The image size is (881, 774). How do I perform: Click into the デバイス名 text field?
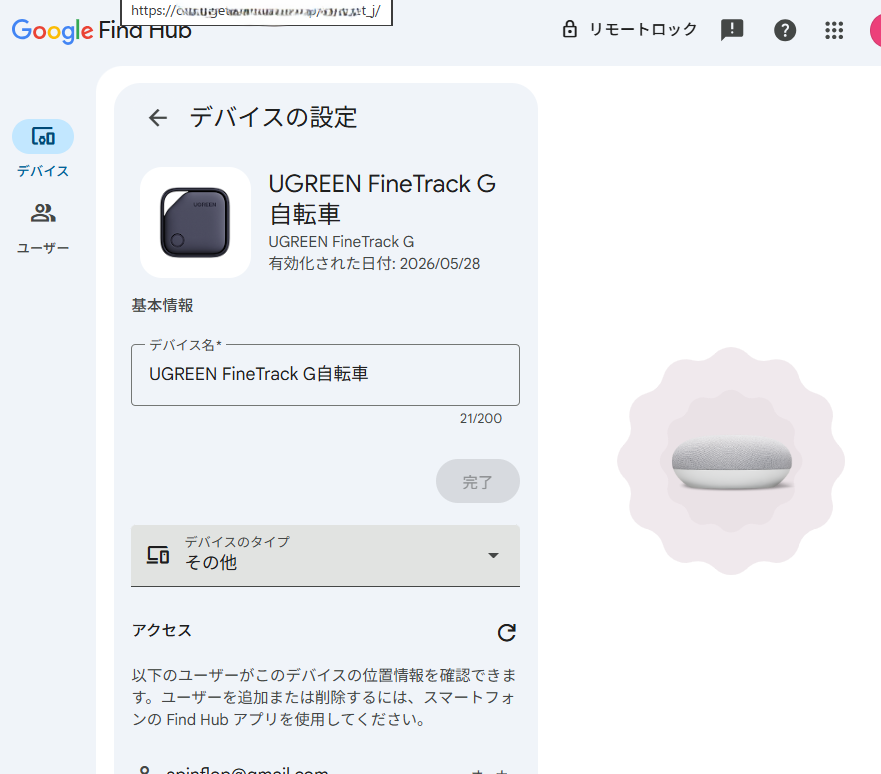tap(325, 375)
